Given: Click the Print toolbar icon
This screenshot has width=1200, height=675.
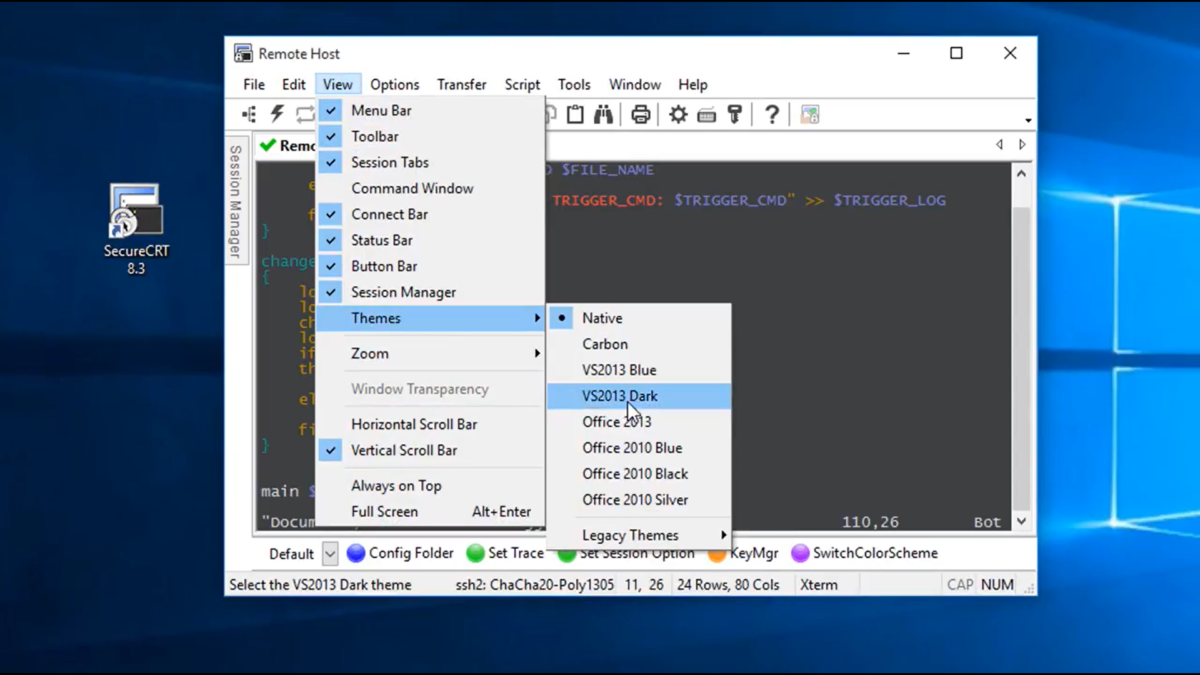Looking at the screenshot, I should point(641,115).
